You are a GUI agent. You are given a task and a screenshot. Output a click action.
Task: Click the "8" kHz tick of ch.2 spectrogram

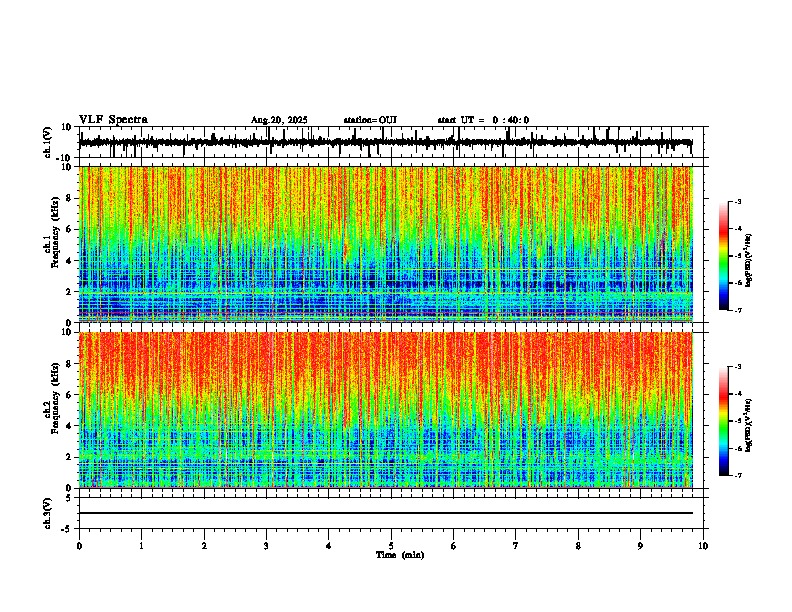(70, 364)
